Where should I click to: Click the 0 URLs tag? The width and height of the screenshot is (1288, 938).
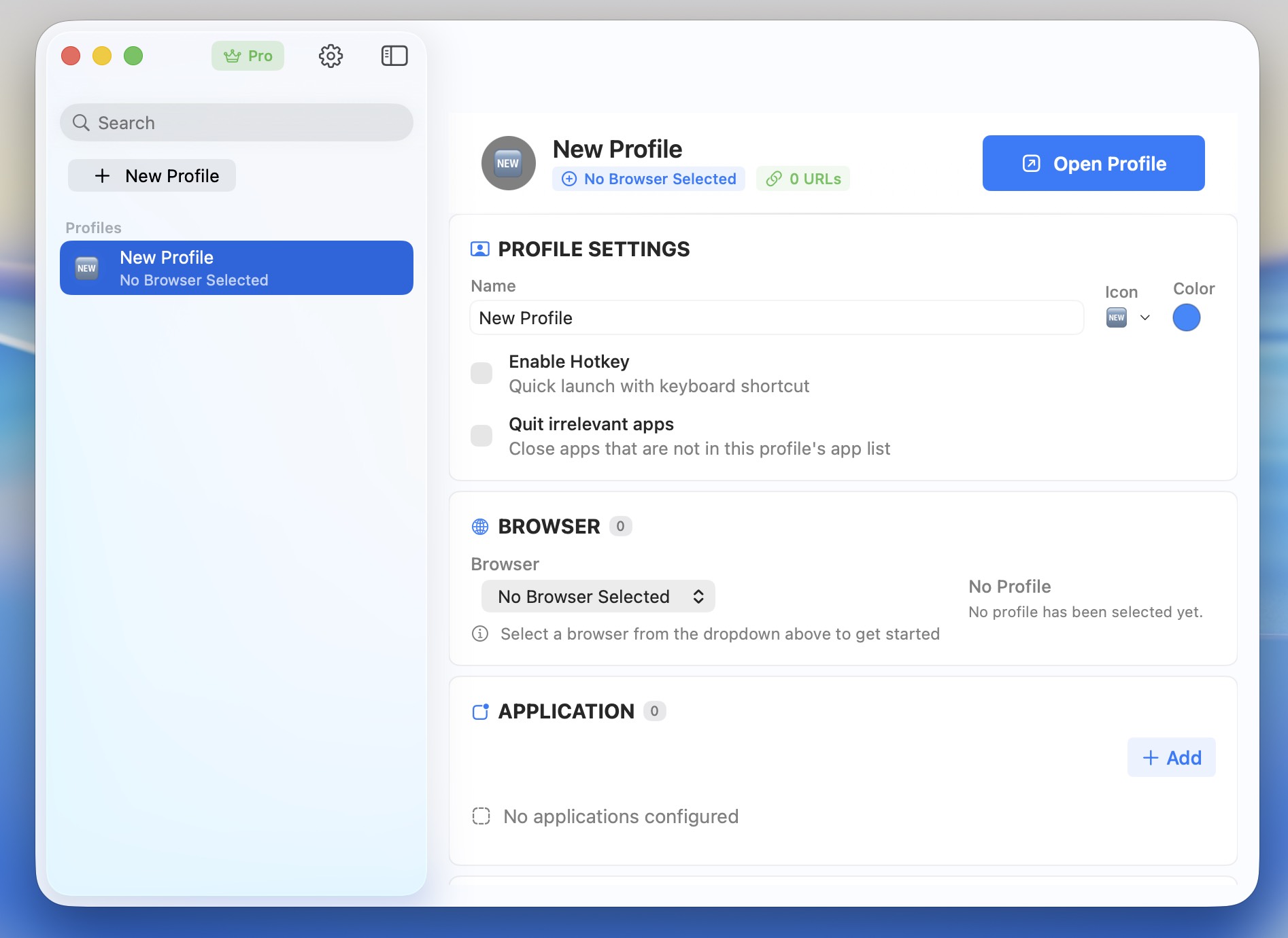coord(803,179)
